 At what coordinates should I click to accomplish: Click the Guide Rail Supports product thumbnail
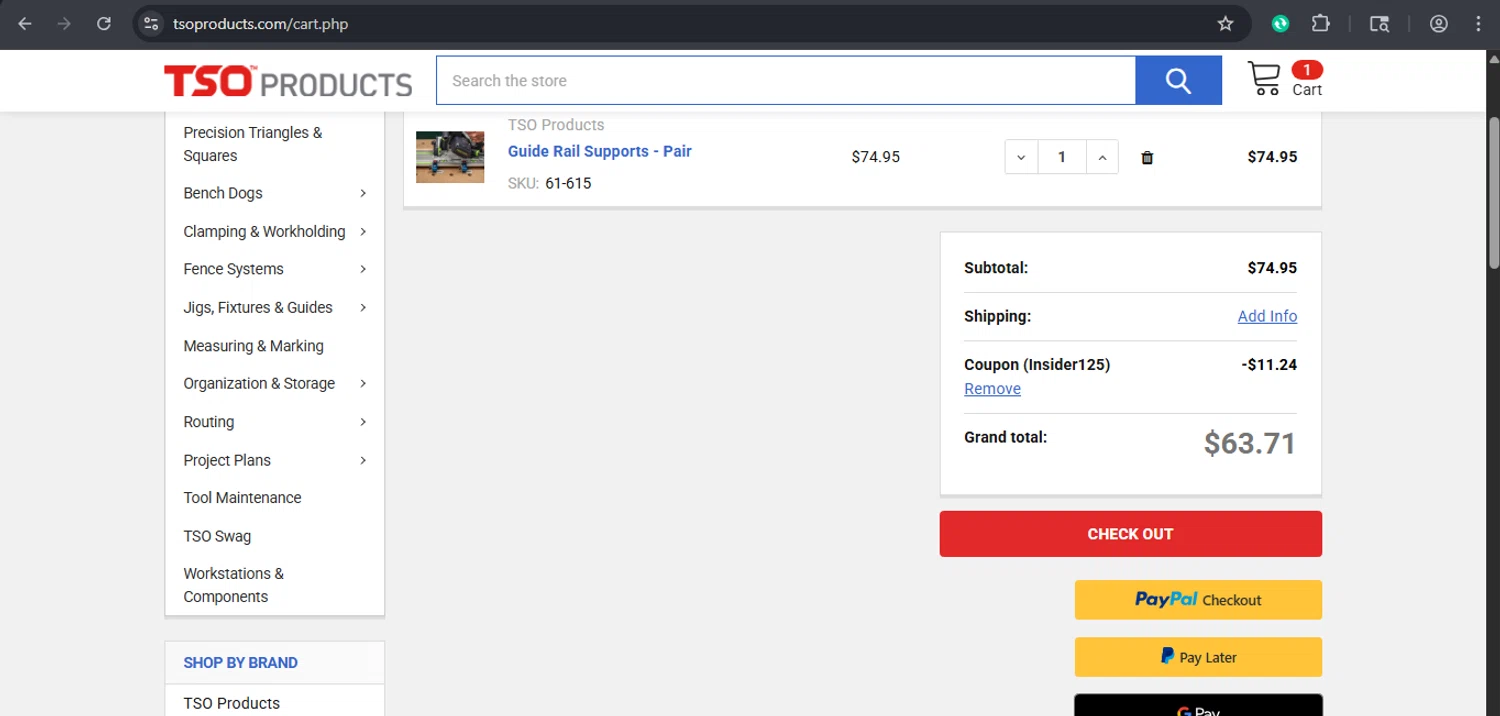tap(450, 157)
